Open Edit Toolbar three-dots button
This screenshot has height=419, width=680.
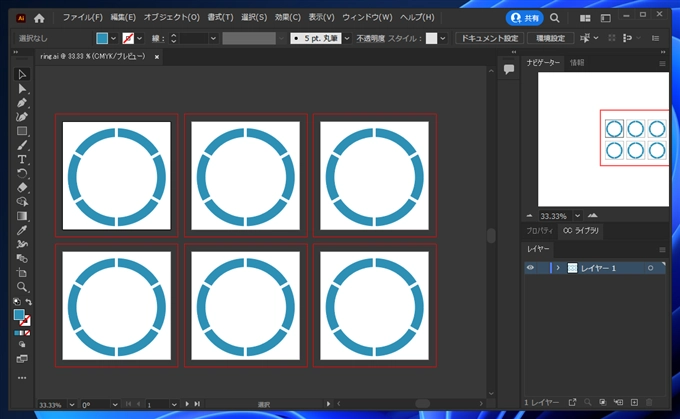(x=22, y=378)
